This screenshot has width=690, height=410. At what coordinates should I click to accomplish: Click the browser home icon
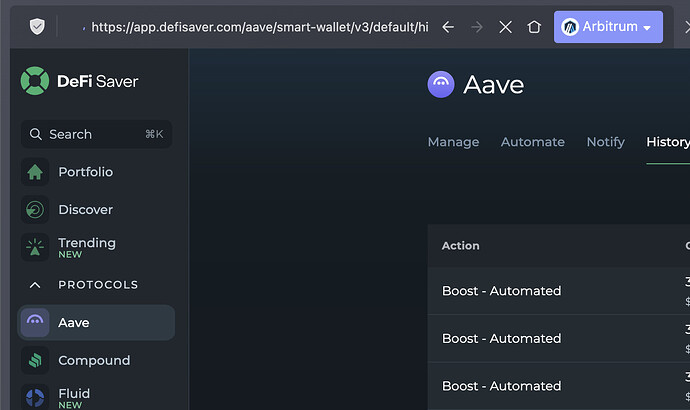[x=534, y=27]
